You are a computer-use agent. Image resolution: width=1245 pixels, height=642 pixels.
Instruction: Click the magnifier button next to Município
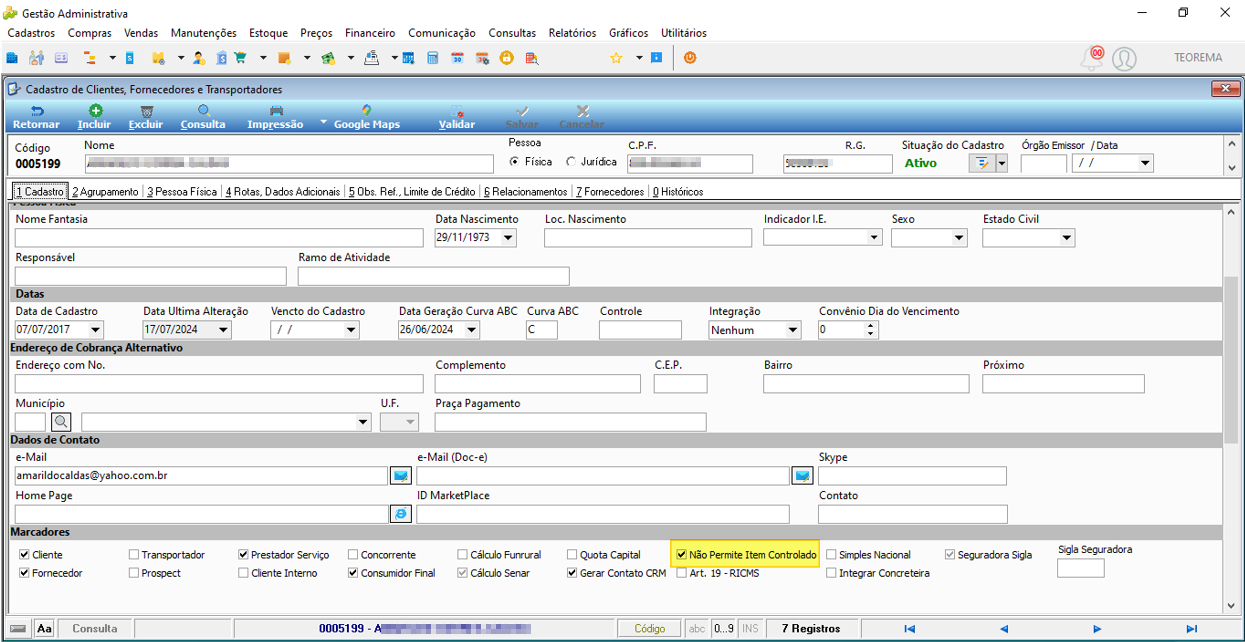point(62,422)
